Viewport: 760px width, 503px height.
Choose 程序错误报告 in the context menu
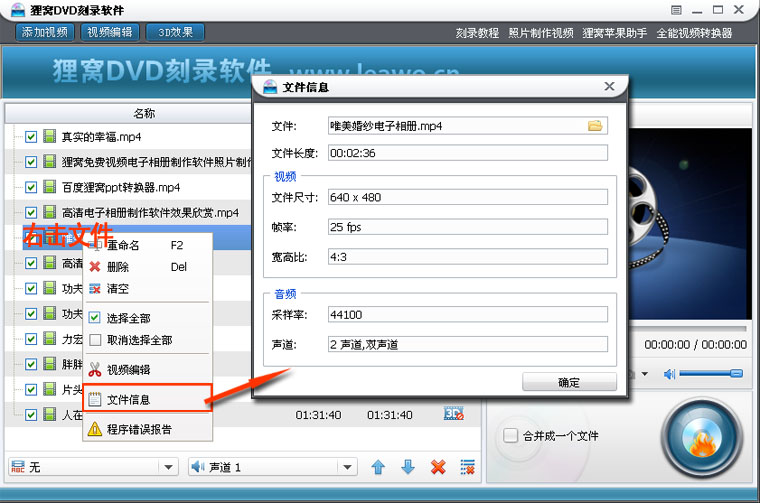[147, 429]
